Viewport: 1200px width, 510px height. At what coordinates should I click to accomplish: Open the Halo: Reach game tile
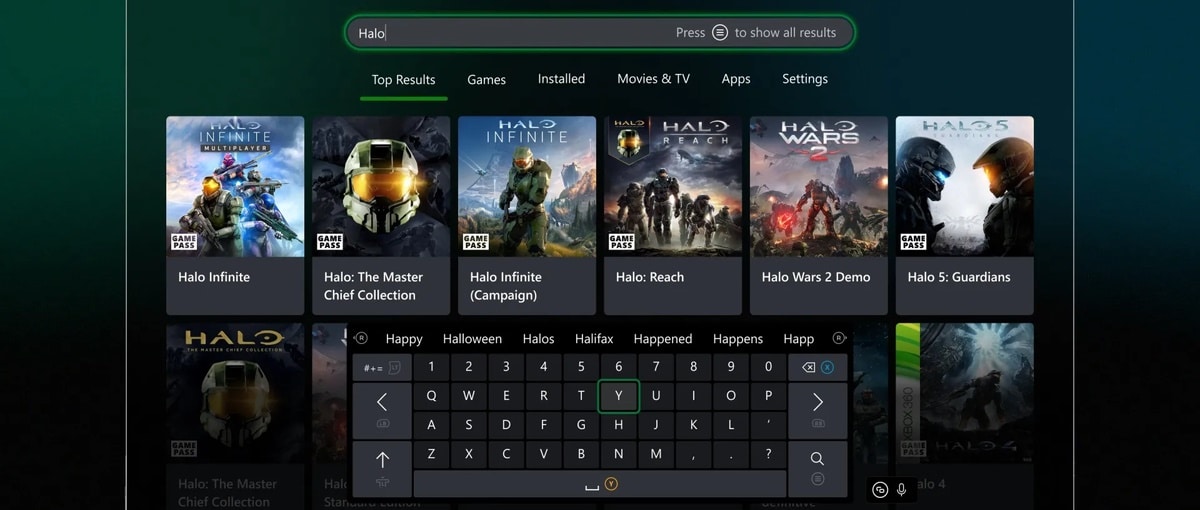pyautogui.click(x=673, y=216)
